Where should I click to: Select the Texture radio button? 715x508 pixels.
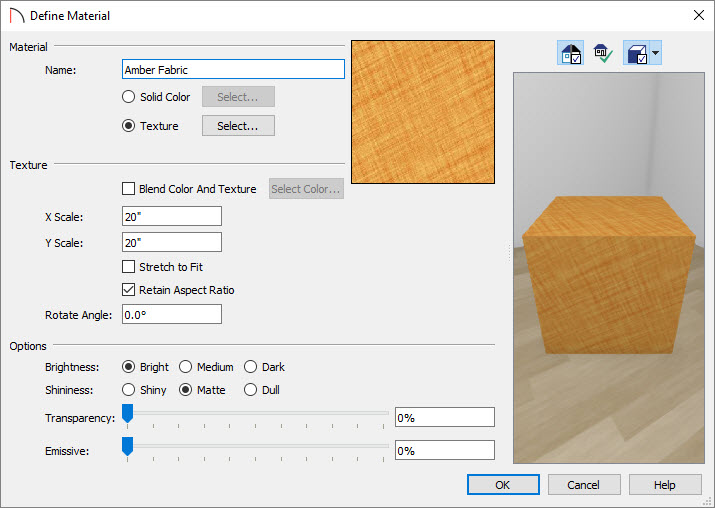click(x=129, y=126)
